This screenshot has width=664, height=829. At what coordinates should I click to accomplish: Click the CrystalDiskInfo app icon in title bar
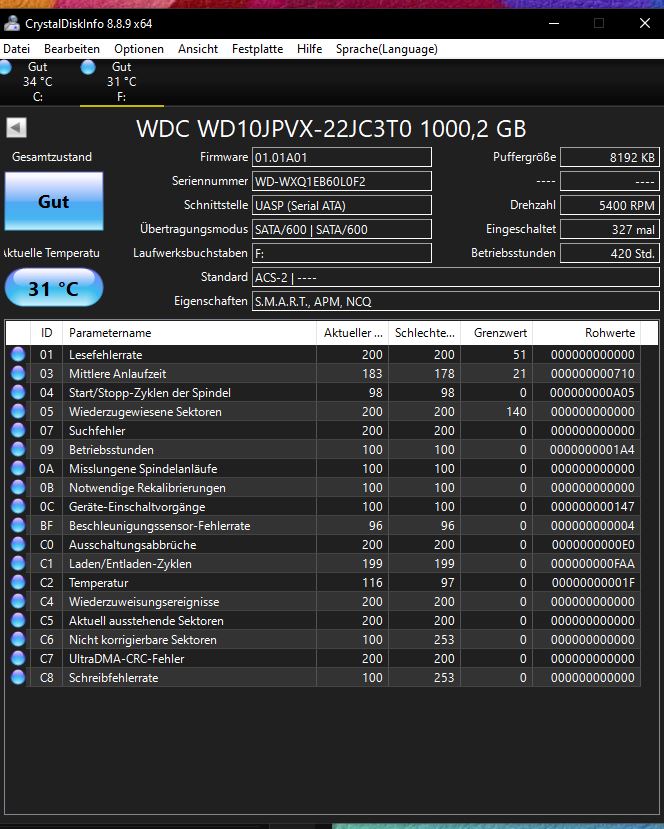[x=11, y=23]
